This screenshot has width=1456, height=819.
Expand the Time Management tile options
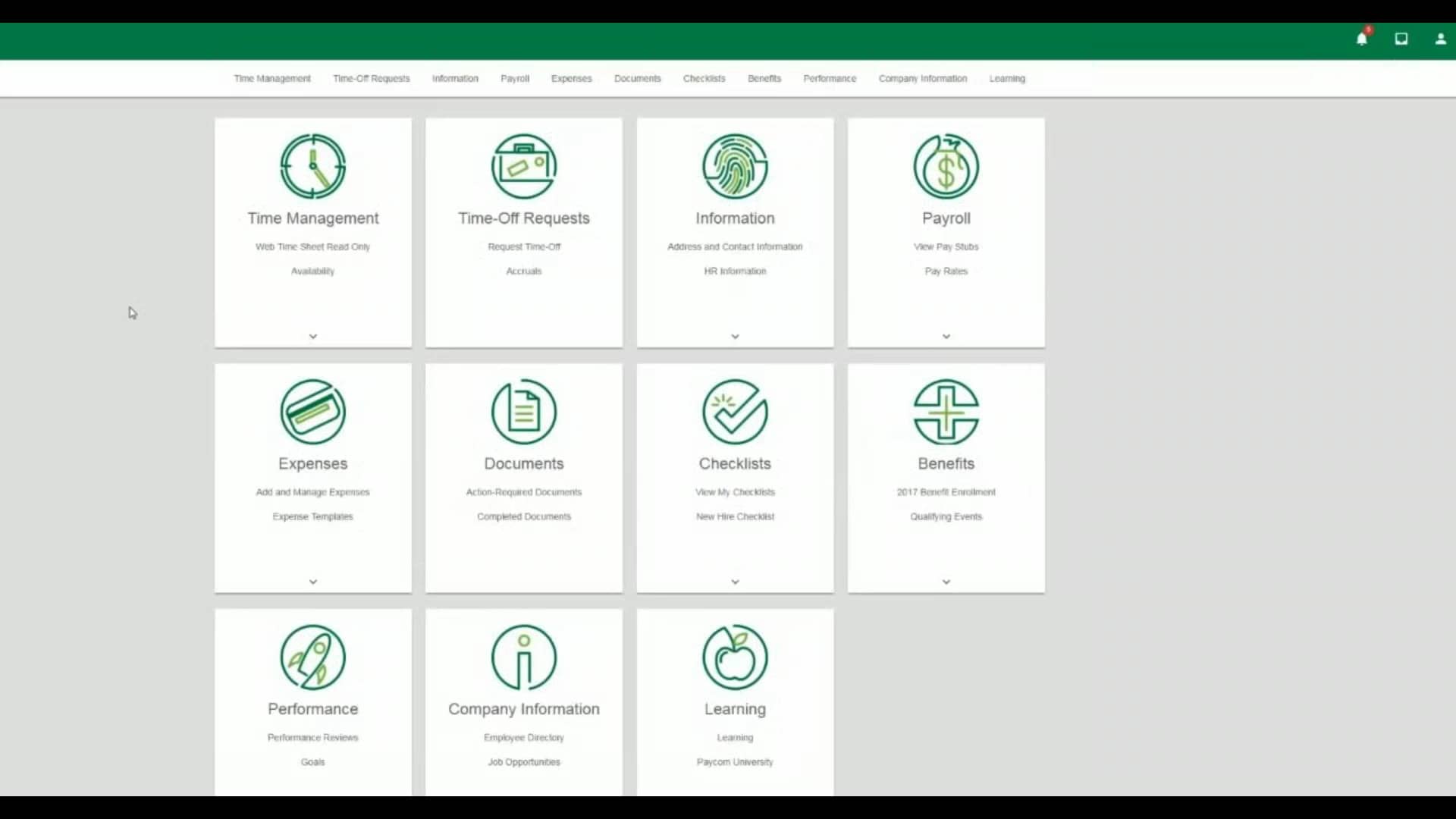point(312,336)
